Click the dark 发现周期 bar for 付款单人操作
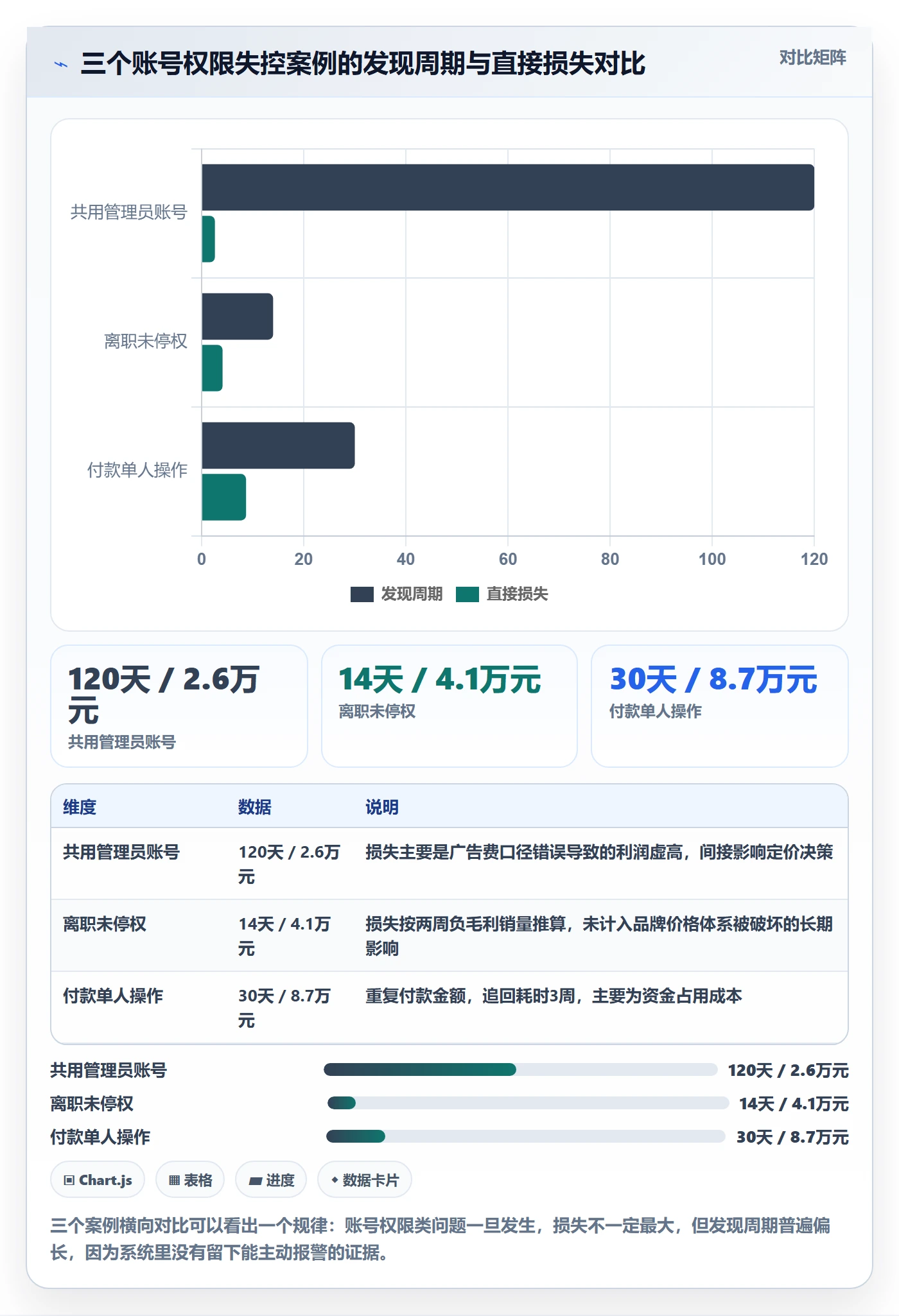 pos(278,446)
